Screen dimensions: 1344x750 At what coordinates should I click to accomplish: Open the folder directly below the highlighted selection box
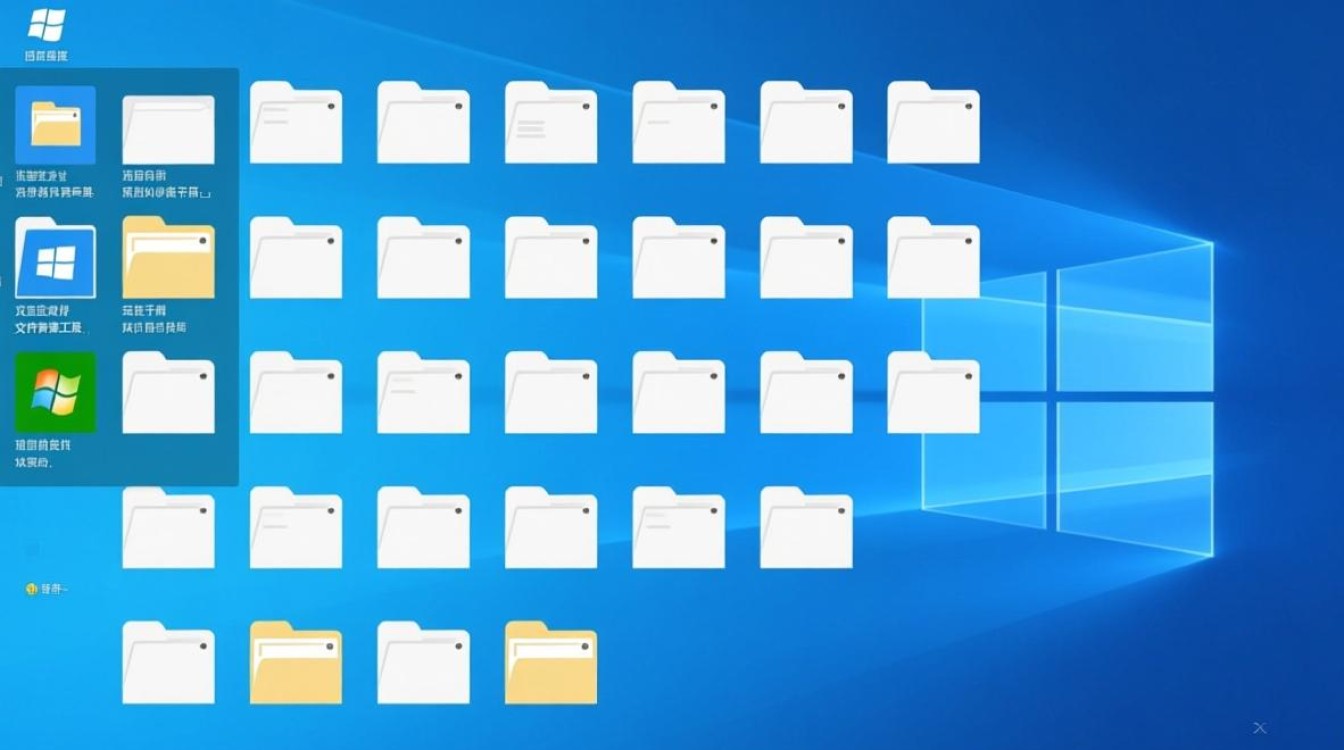[x=168, y=525]
